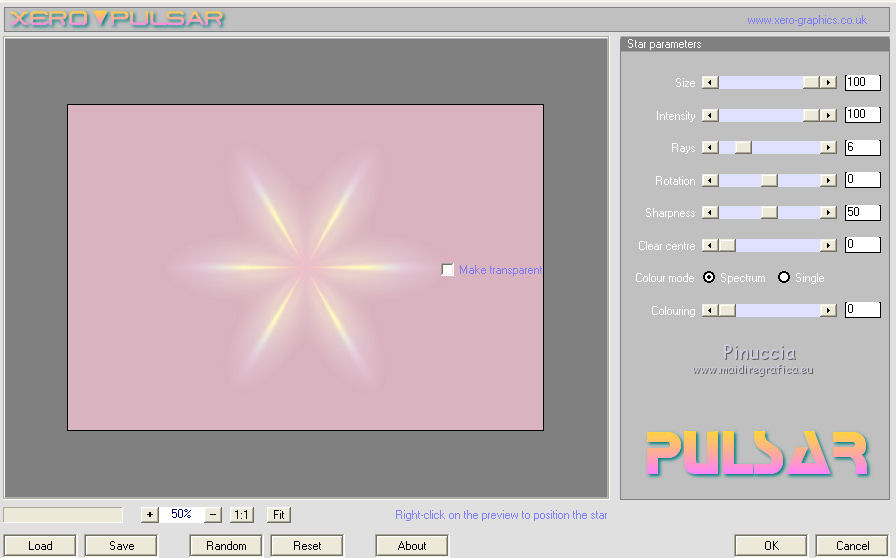
Task: Zoom in with the plus button
Action: click(x=150, y=515)
